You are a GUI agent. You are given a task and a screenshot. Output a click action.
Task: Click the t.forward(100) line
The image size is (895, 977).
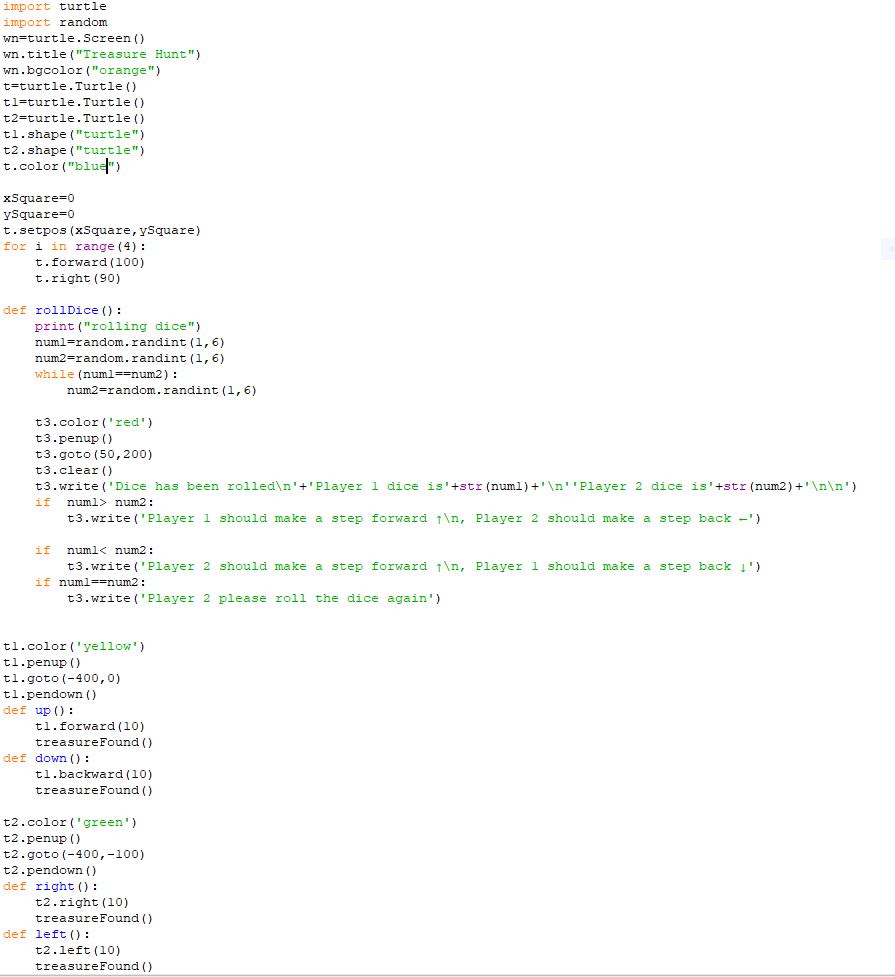90,262
